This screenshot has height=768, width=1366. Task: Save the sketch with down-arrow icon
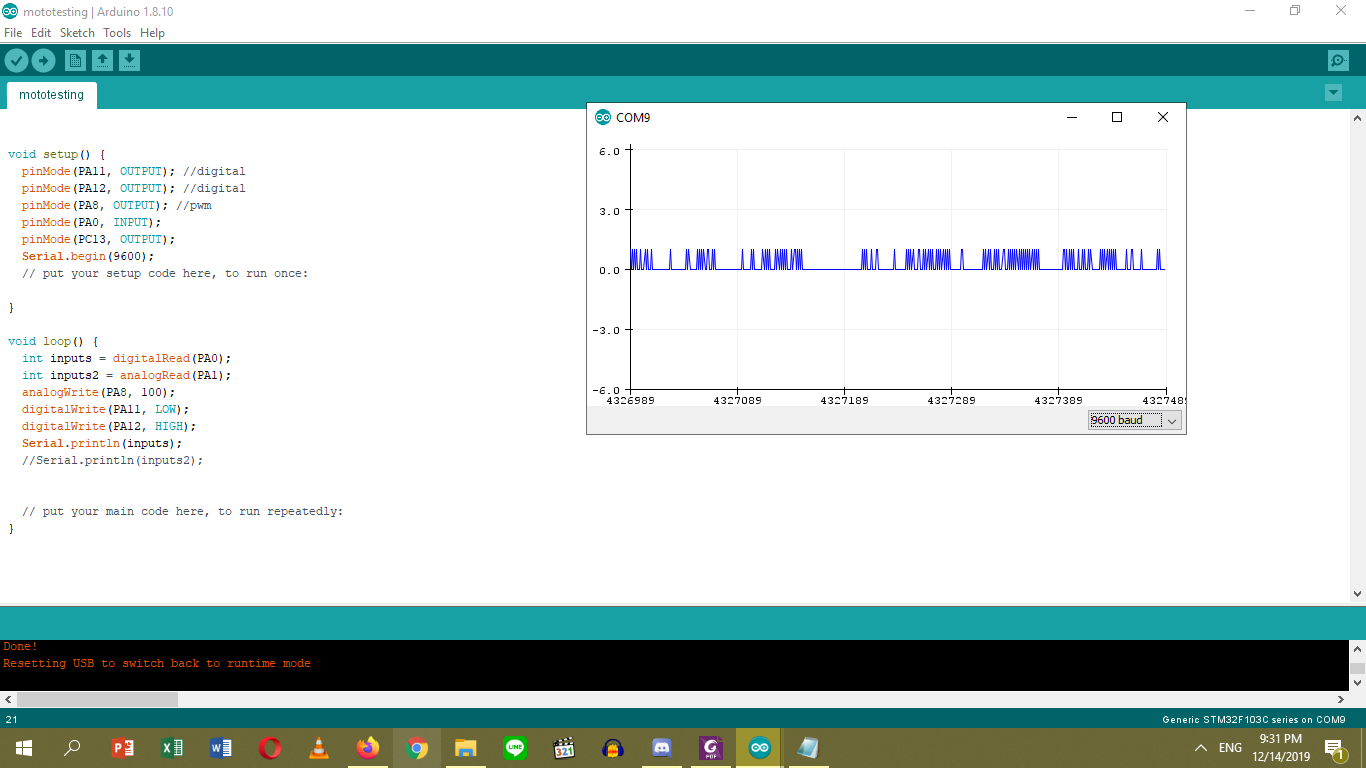pyautogui.click(x=129, y=61)
